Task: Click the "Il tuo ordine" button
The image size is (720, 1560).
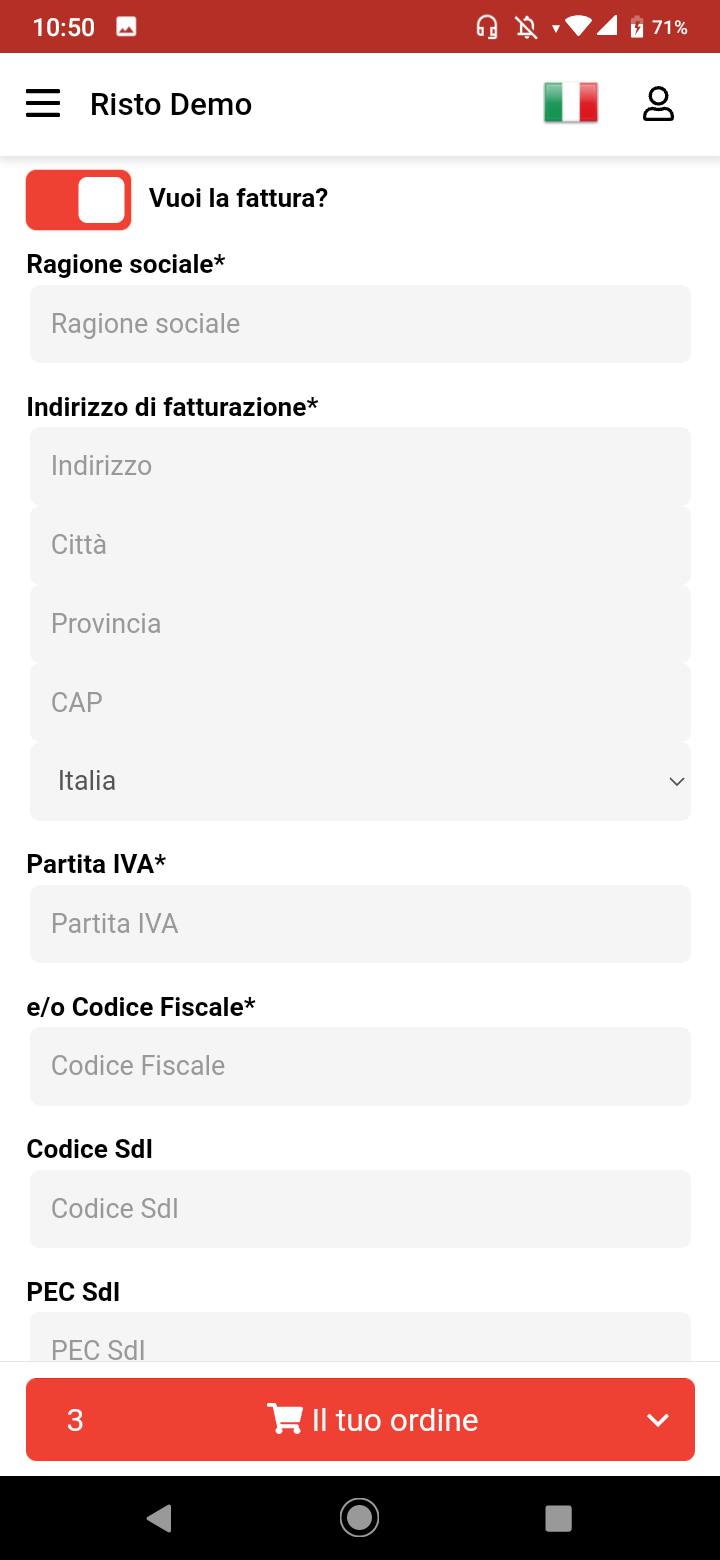Action: (x=395, y=1420)
